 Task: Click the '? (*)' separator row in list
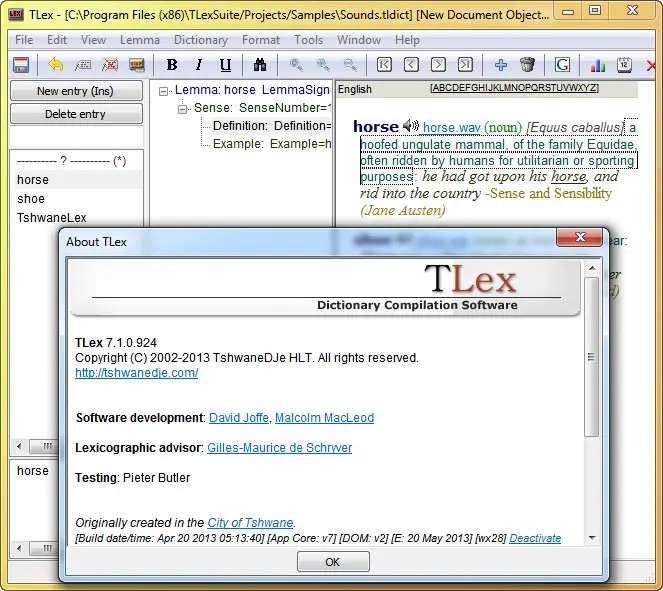pos(71,161)
